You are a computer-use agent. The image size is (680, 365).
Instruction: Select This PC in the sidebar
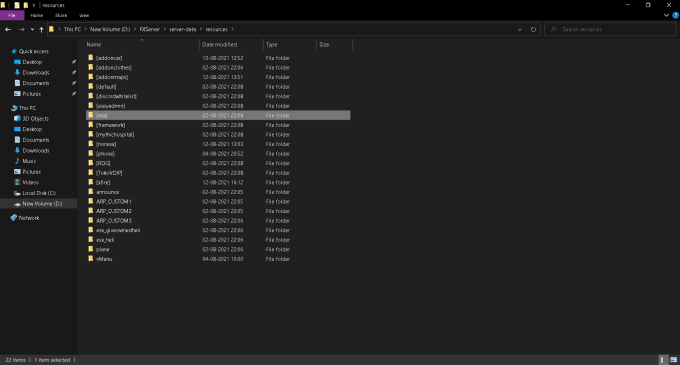(27, 108)
